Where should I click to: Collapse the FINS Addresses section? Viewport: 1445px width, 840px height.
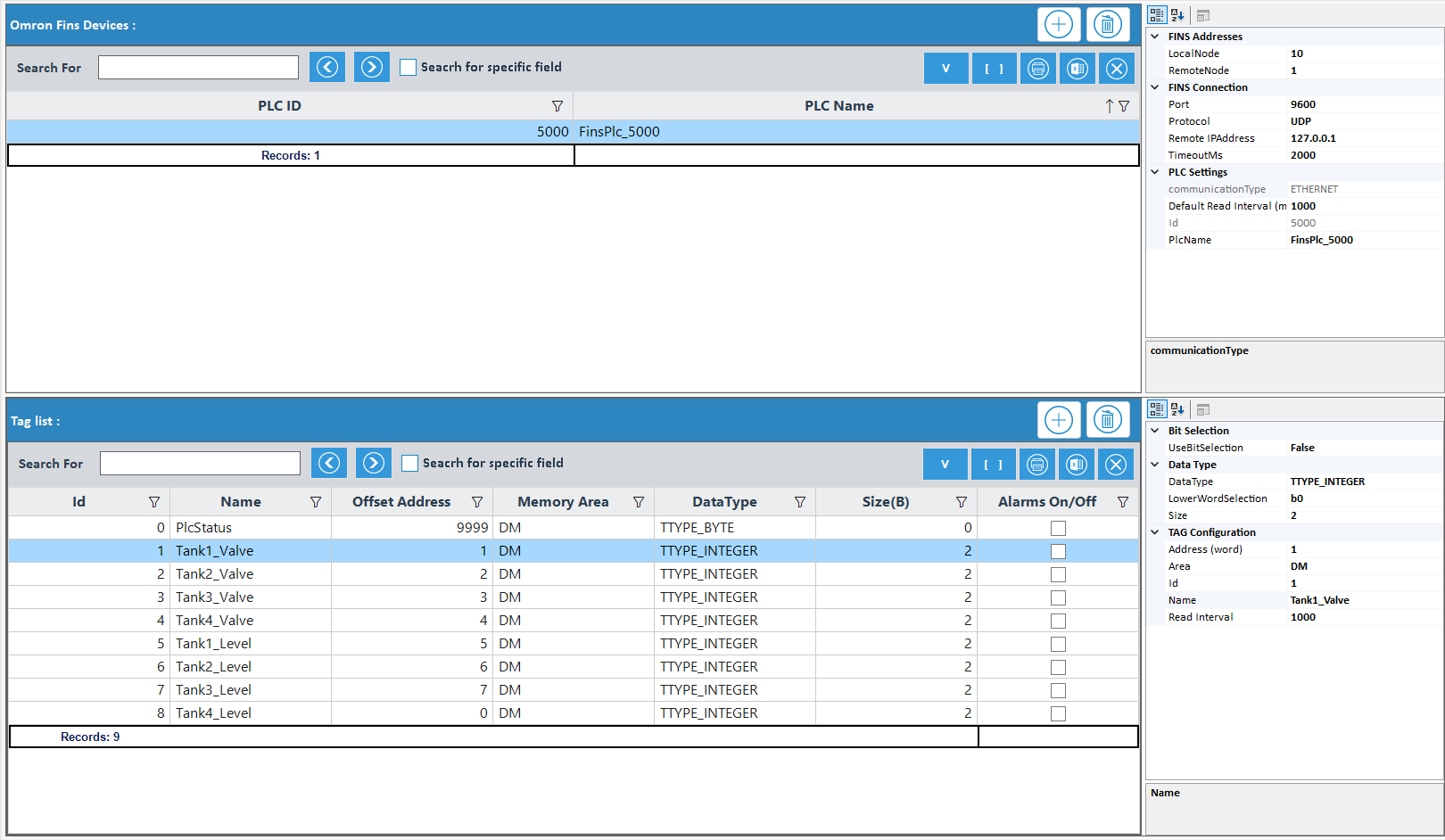(x=1155, y=37)
